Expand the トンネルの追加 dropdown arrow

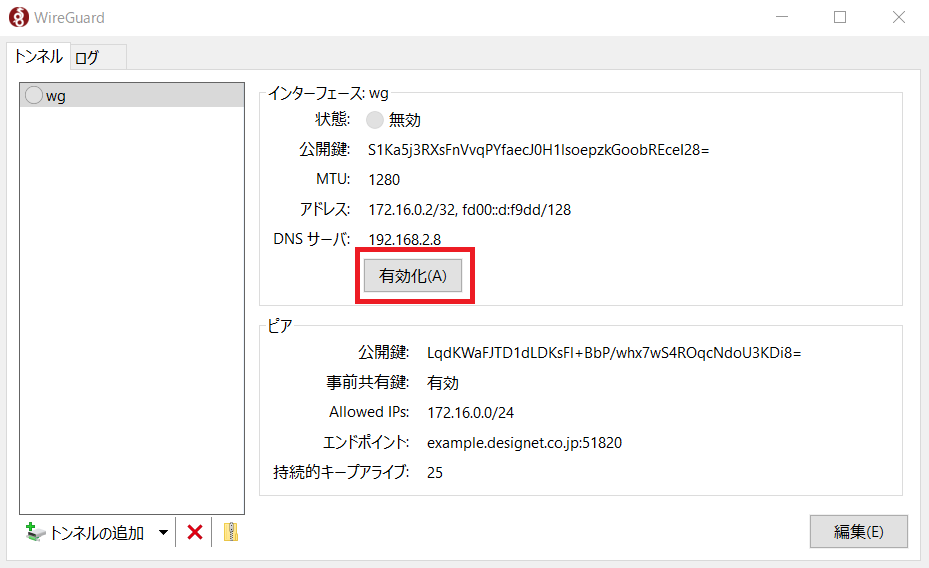coord(164,532)
